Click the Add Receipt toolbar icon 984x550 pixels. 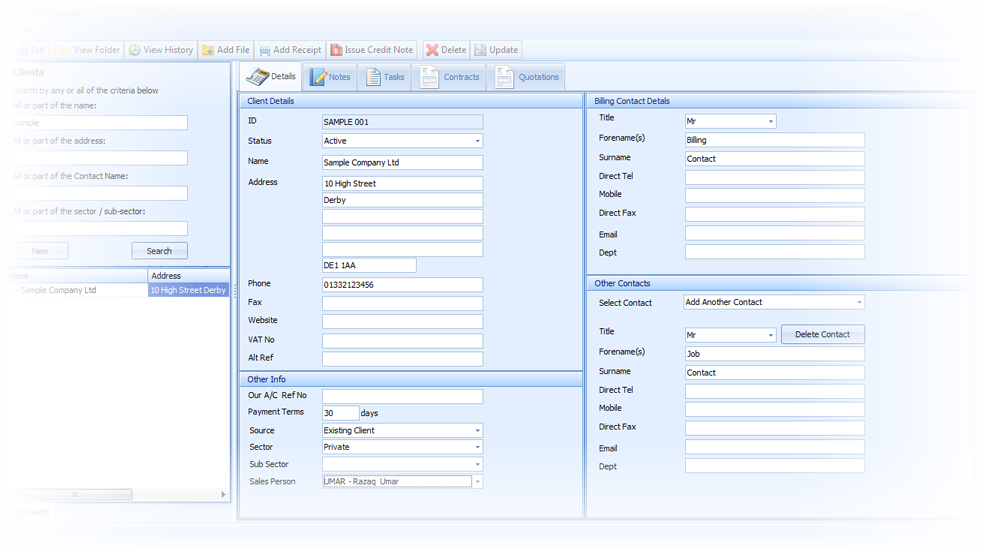[x=265, y=50]
